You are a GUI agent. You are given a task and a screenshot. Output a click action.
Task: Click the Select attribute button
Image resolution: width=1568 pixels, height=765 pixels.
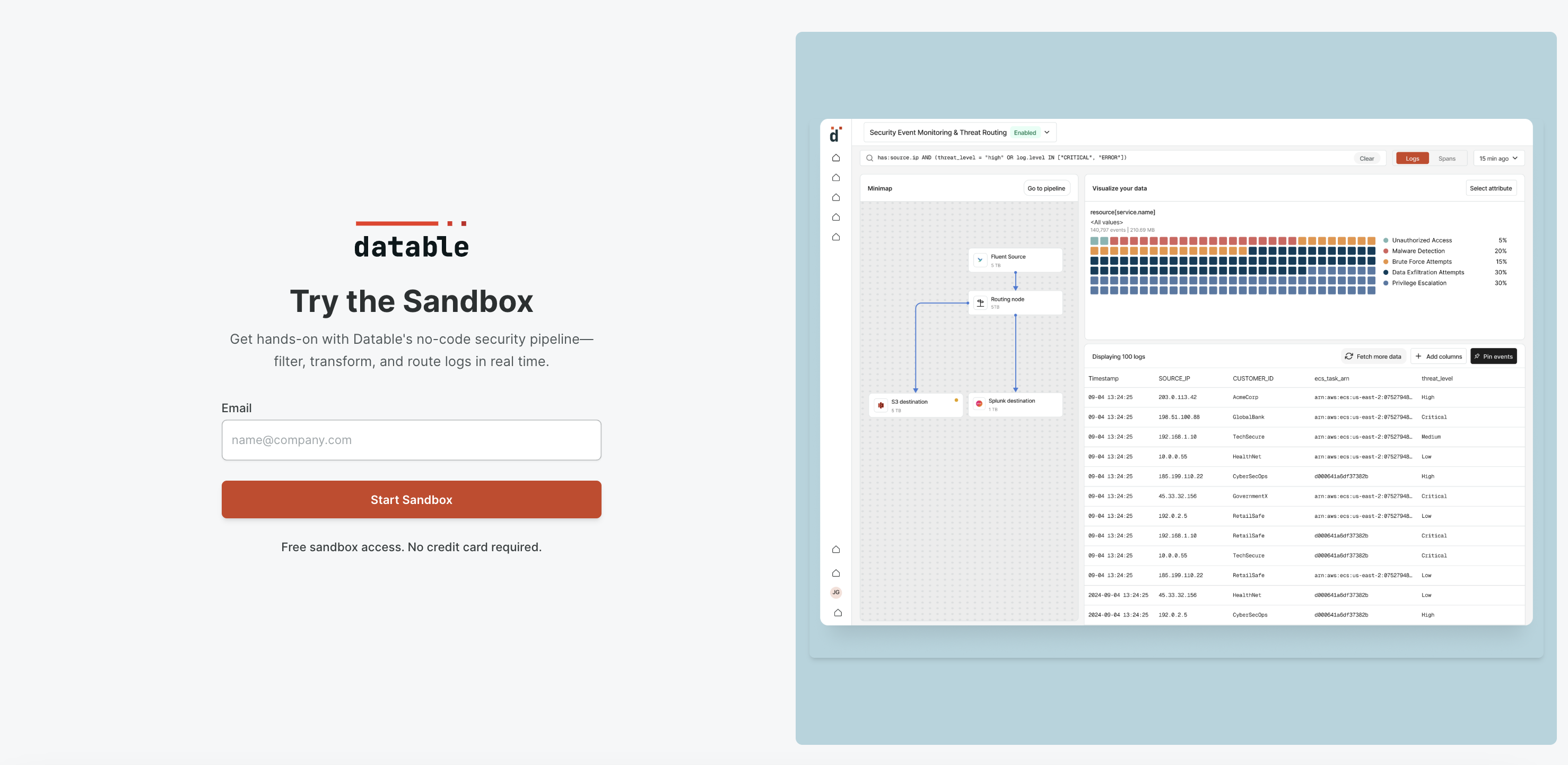pyautogui.click(x=1490, y=188)
